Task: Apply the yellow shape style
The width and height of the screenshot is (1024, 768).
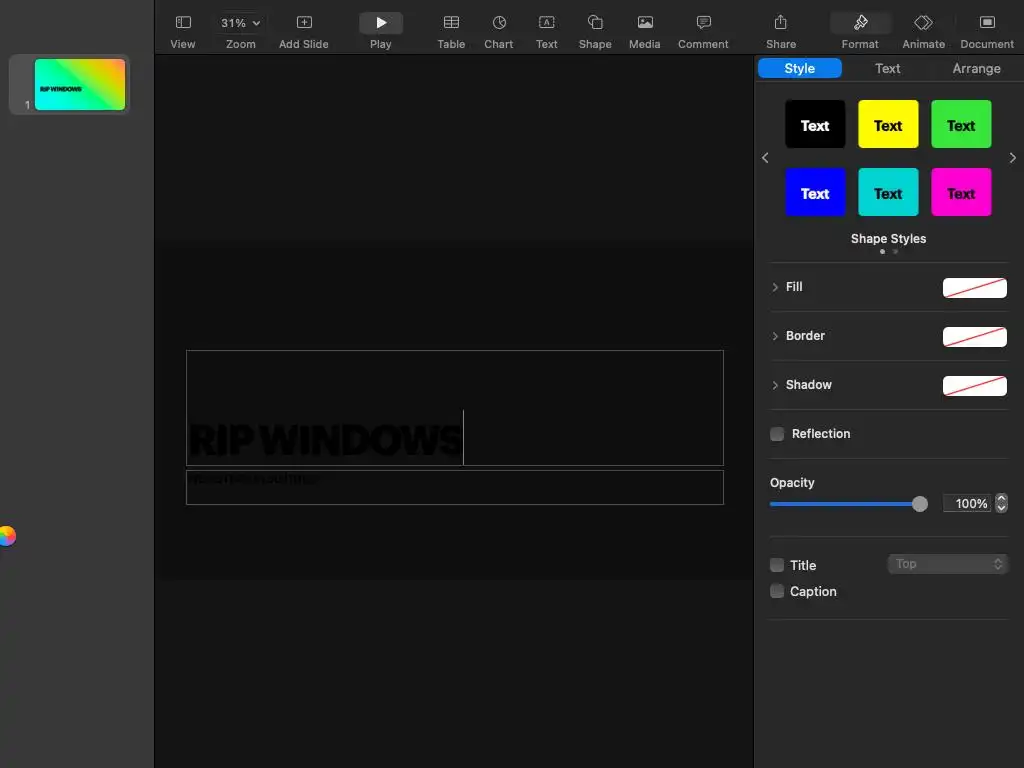Action: [888, 124]
